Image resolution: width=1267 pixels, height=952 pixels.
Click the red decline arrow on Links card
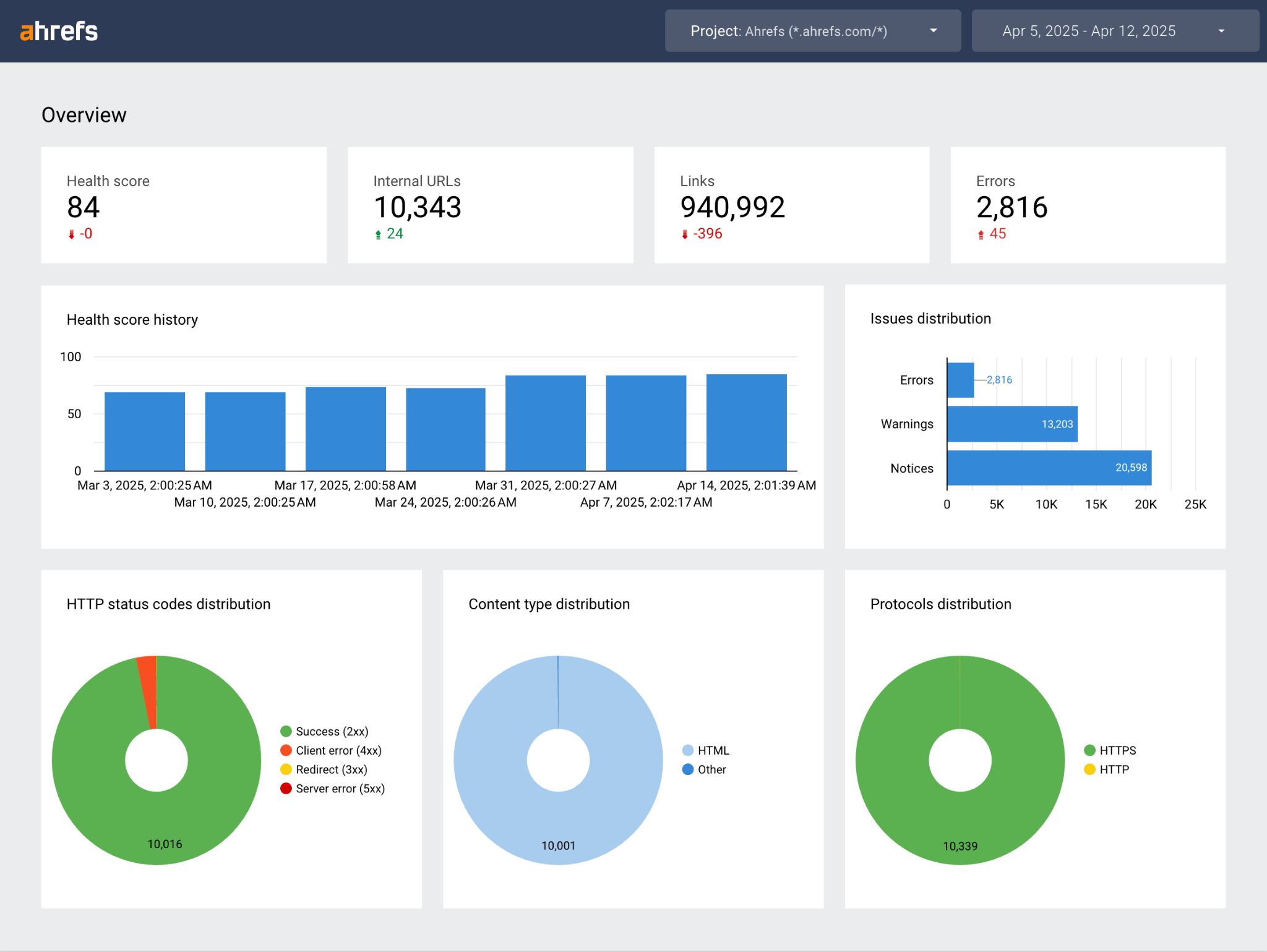[x=684, y=234]
